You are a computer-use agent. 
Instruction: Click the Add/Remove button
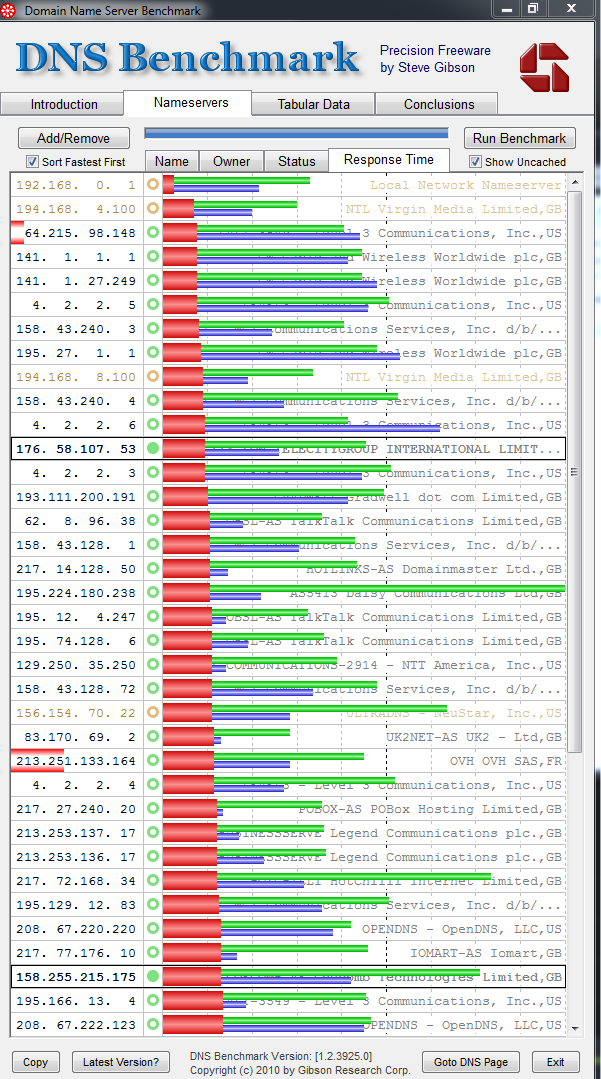click(x=74, y=138)
